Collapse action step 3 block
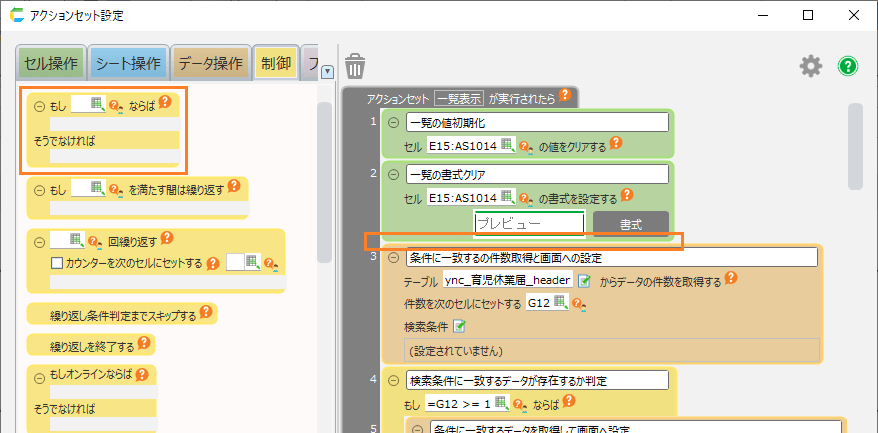This screenshot has width=878, height=433. (393, 257)
